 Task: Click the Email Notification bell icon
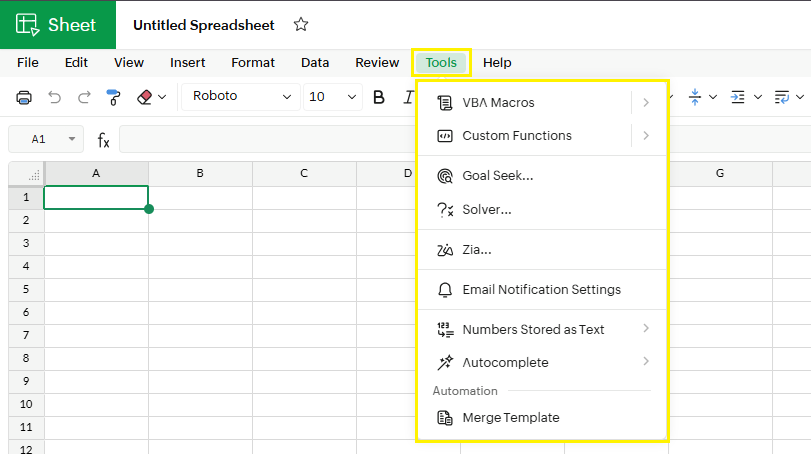point(445,290)
